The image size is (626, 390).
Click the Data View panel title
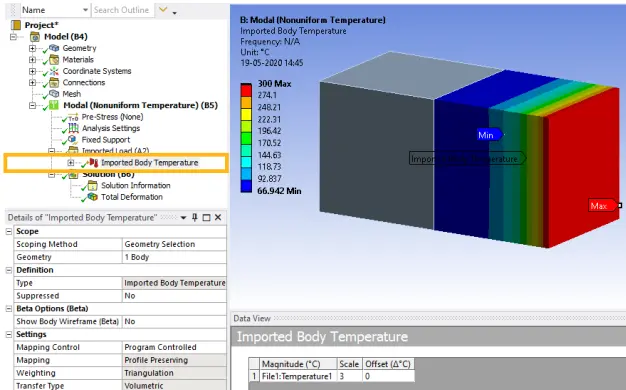(252, 318)
